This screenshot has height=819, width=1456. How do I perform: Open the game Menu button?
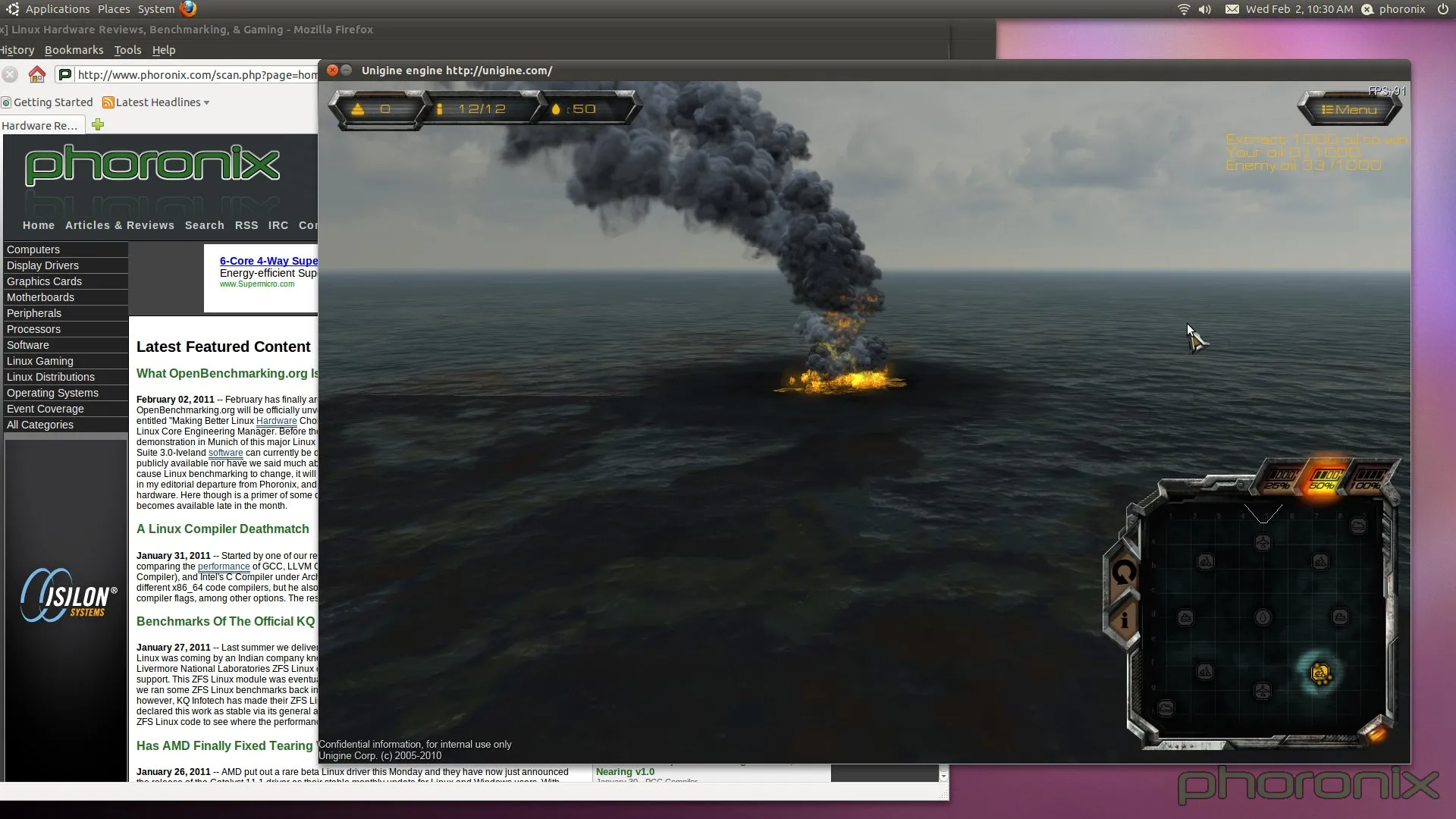click(x=1349, y=110)
